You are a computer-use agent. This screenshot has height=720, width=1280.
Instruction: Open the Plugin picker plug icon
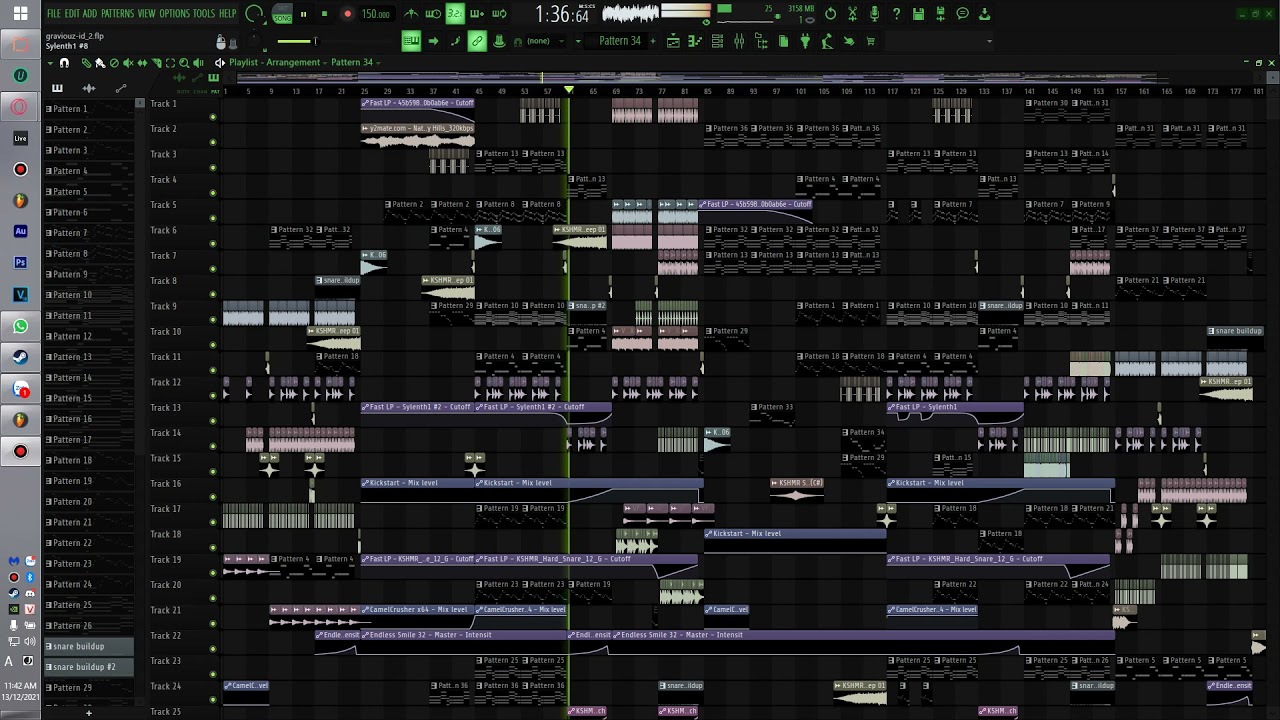[x=805, y=41]
